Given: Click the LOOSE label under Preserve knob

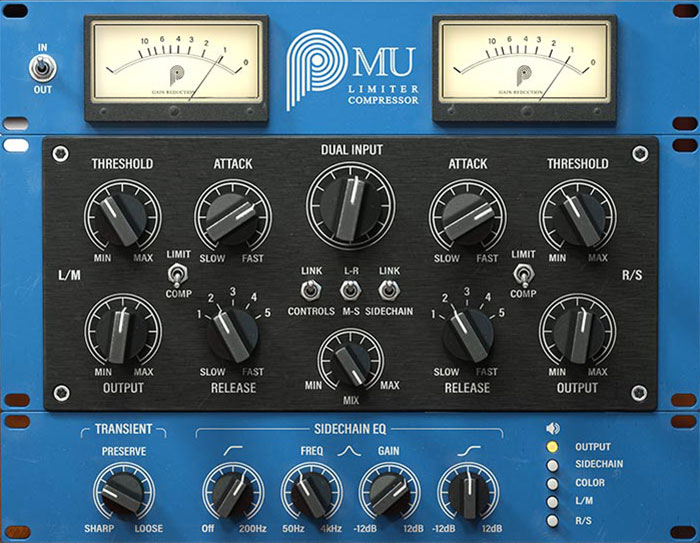Looking at the screenshot, I should click(149, 529).
